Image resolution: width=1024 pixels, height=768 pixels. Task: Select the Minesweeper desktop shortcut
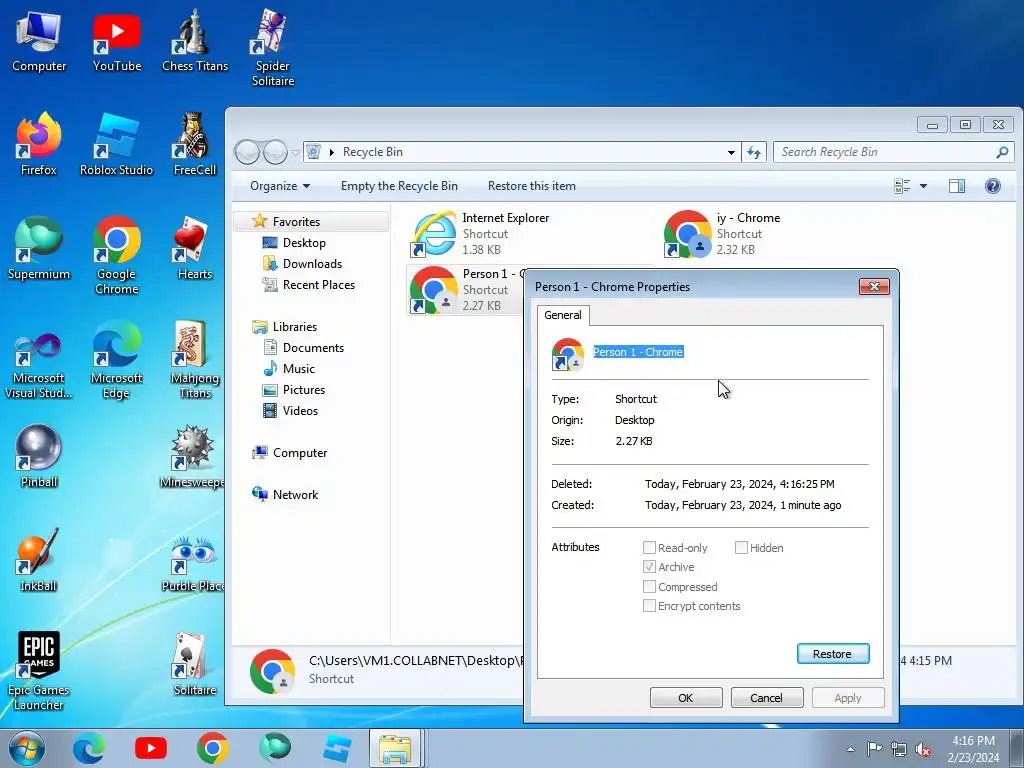click(x=192, y=456)
